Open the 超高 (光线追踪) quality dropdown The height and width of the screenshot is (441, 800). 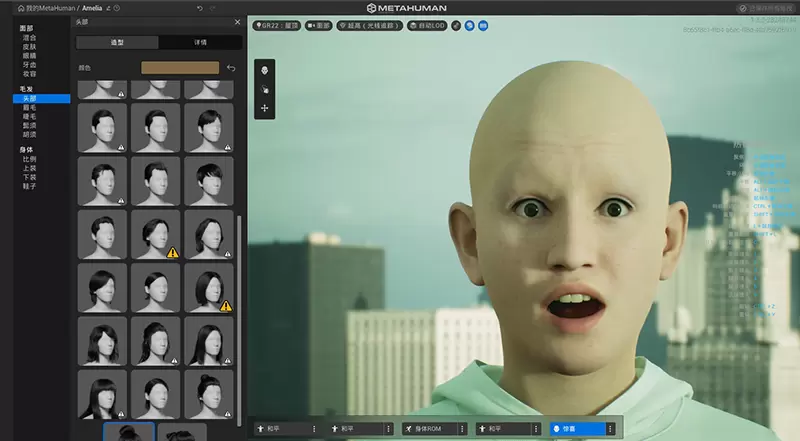(369, 25)
